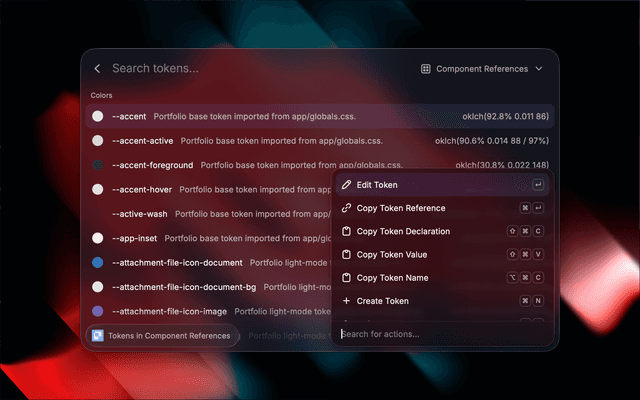The image size is (640, 400).
Task: Select the --active-wash token name
Action: tap(140, 214)
